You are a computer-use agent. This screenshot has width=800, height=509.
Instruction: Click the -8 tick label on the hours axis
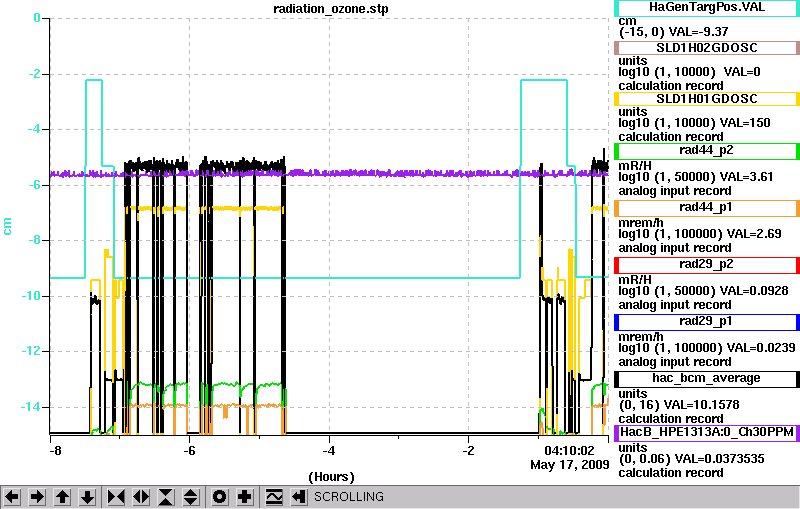(x=56, y=451)
